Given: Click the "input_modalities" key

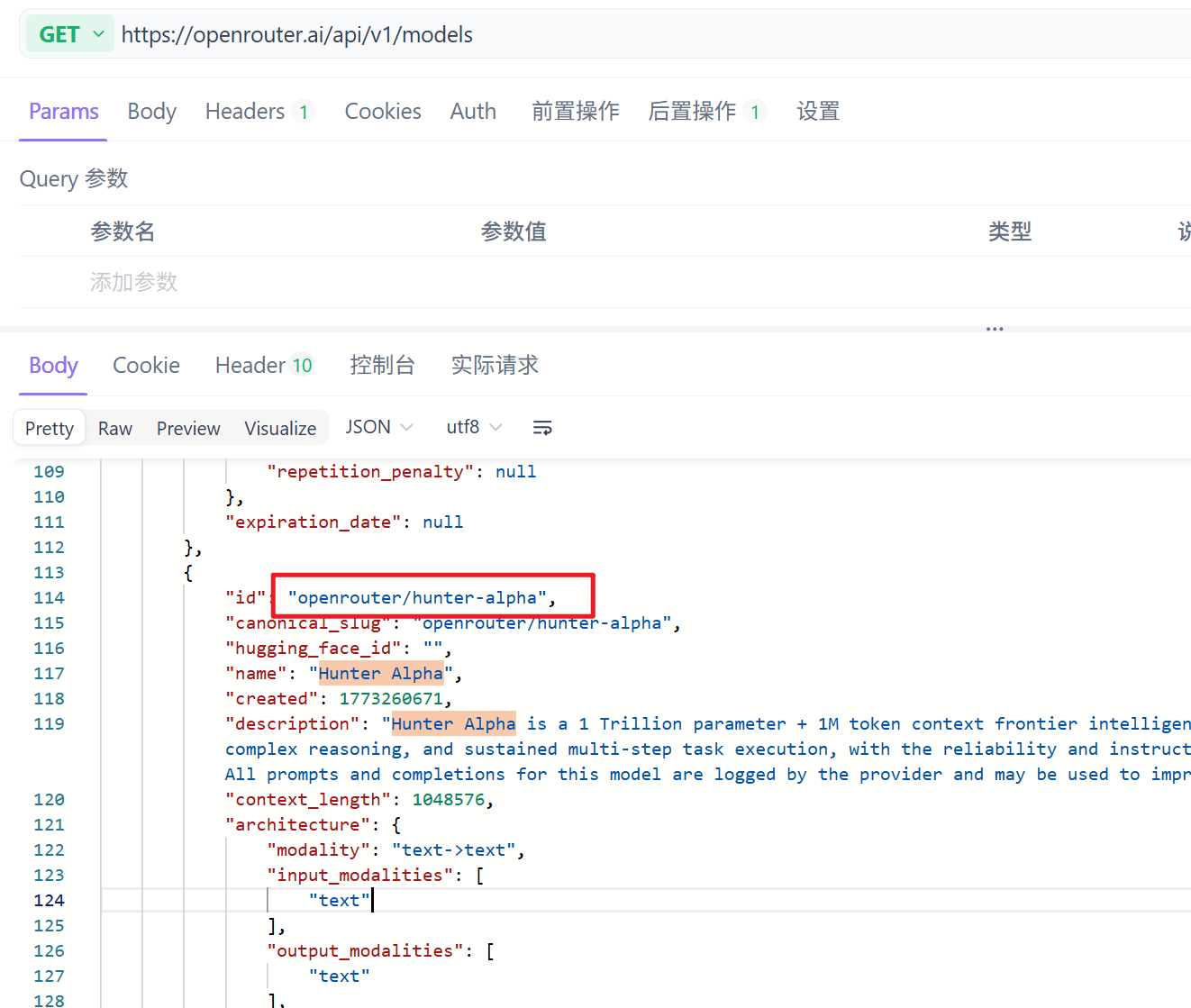Looking at the screenshot, I should 360,876.
